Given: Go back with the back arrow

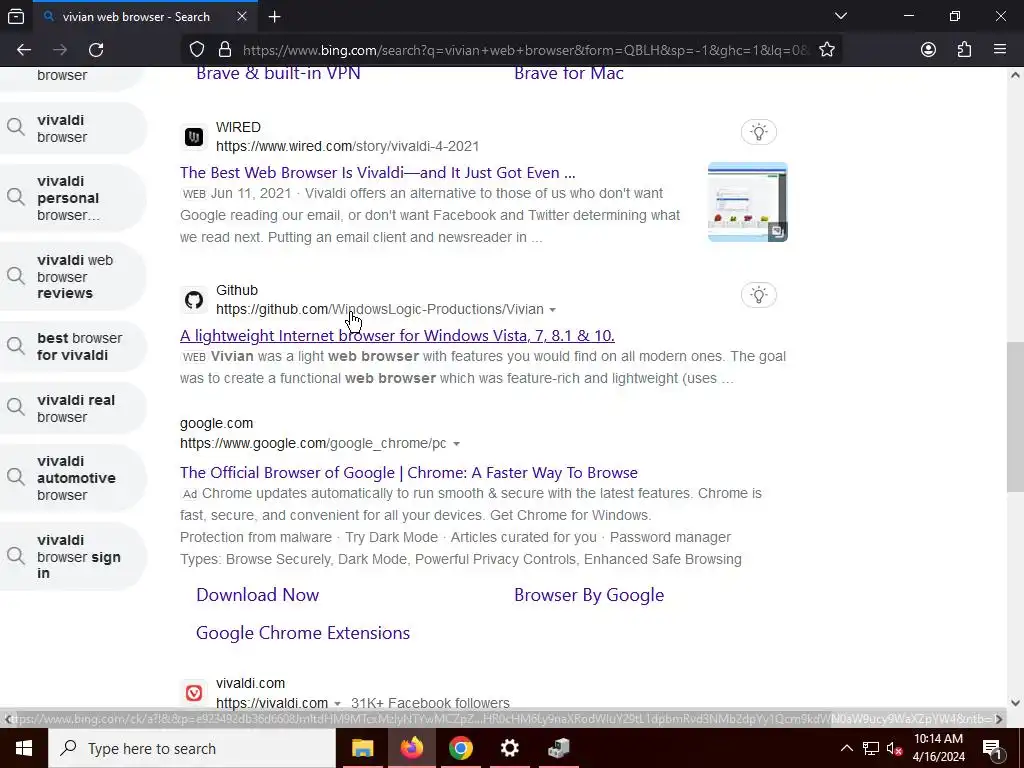Looking at the screenshot, I should 24,50.
